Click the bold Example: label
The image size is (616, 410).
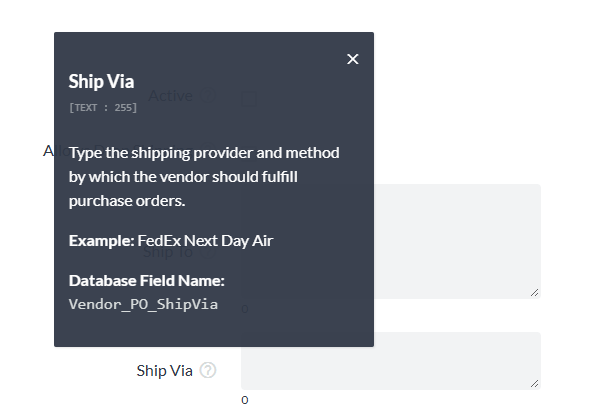pos(101,241)
